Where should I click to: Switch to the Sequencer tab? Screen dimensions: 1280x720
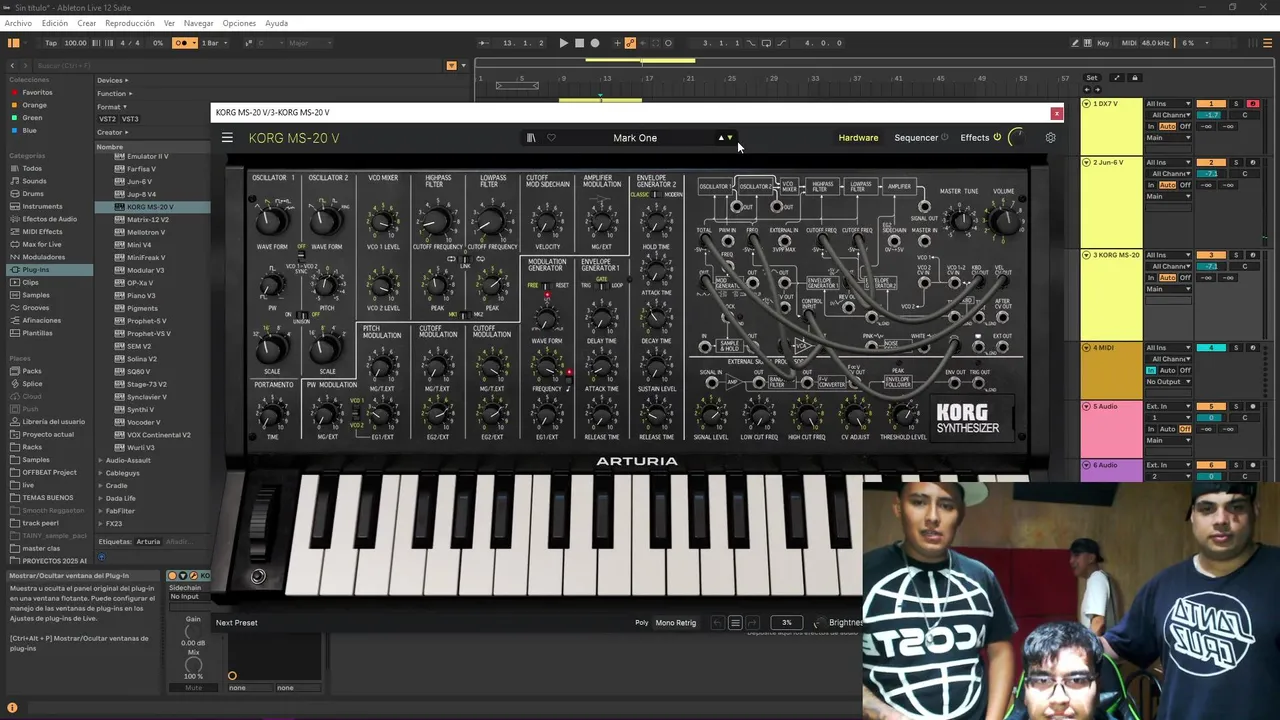tap(916, 138)
